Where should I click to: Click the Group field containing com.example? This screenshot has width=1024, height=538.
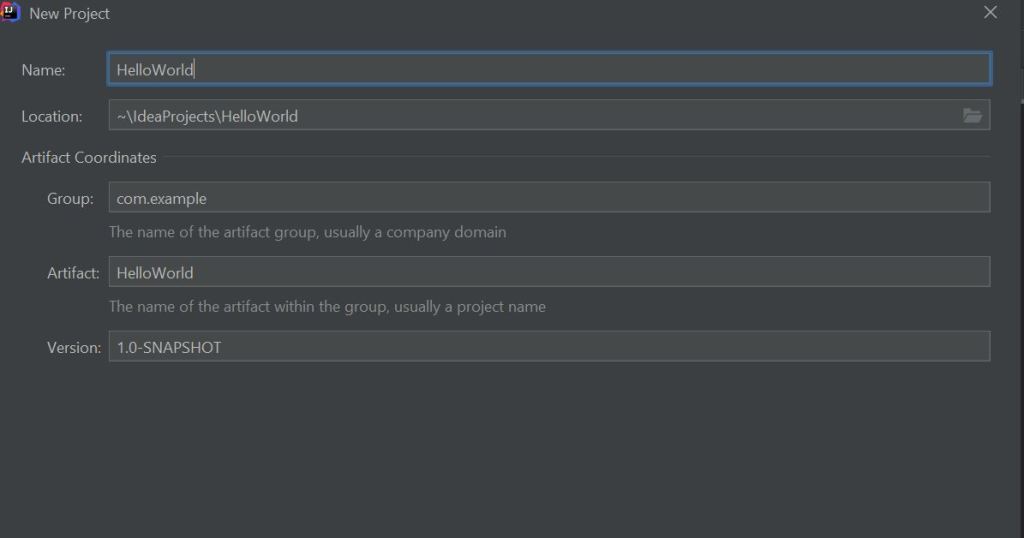click(x=548, y=198)
